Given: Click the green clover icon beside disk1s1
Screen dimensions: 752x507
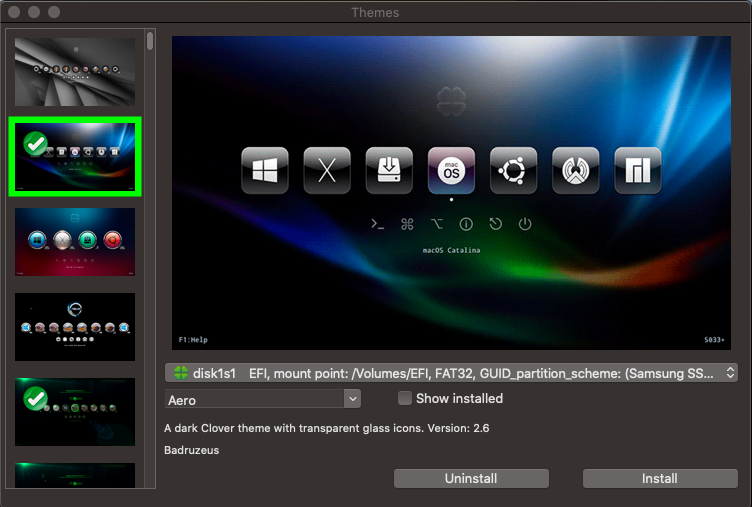Looking at the screenshot, I should click(x=181, y=373).
